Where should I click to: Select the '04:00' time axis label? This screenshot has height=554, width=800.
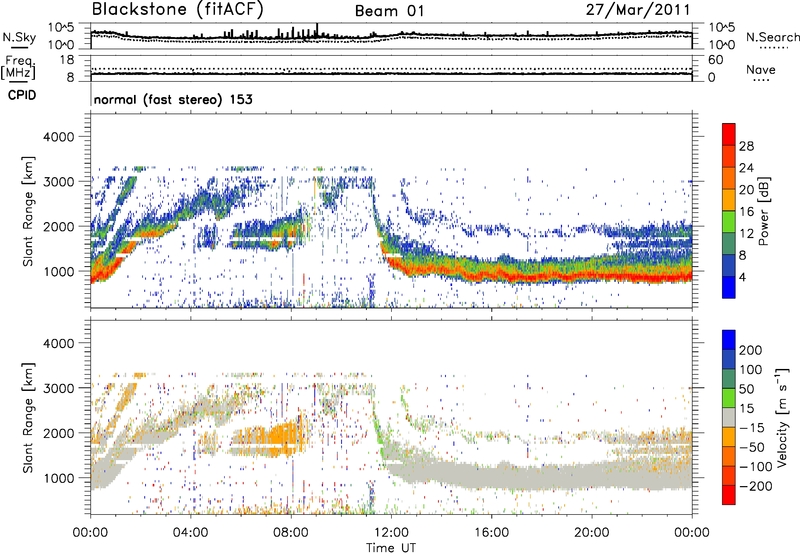[191, 533]
